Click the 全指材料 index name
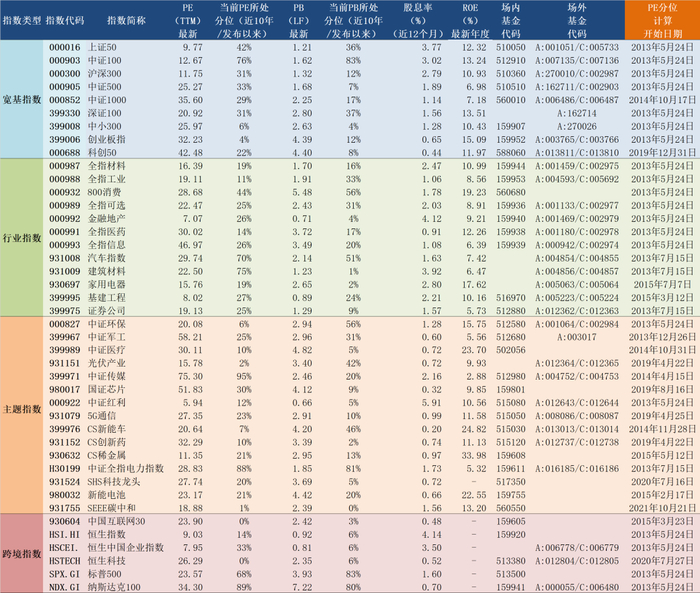This screenshot has height=593, width=700. click(x=107, y=166)
